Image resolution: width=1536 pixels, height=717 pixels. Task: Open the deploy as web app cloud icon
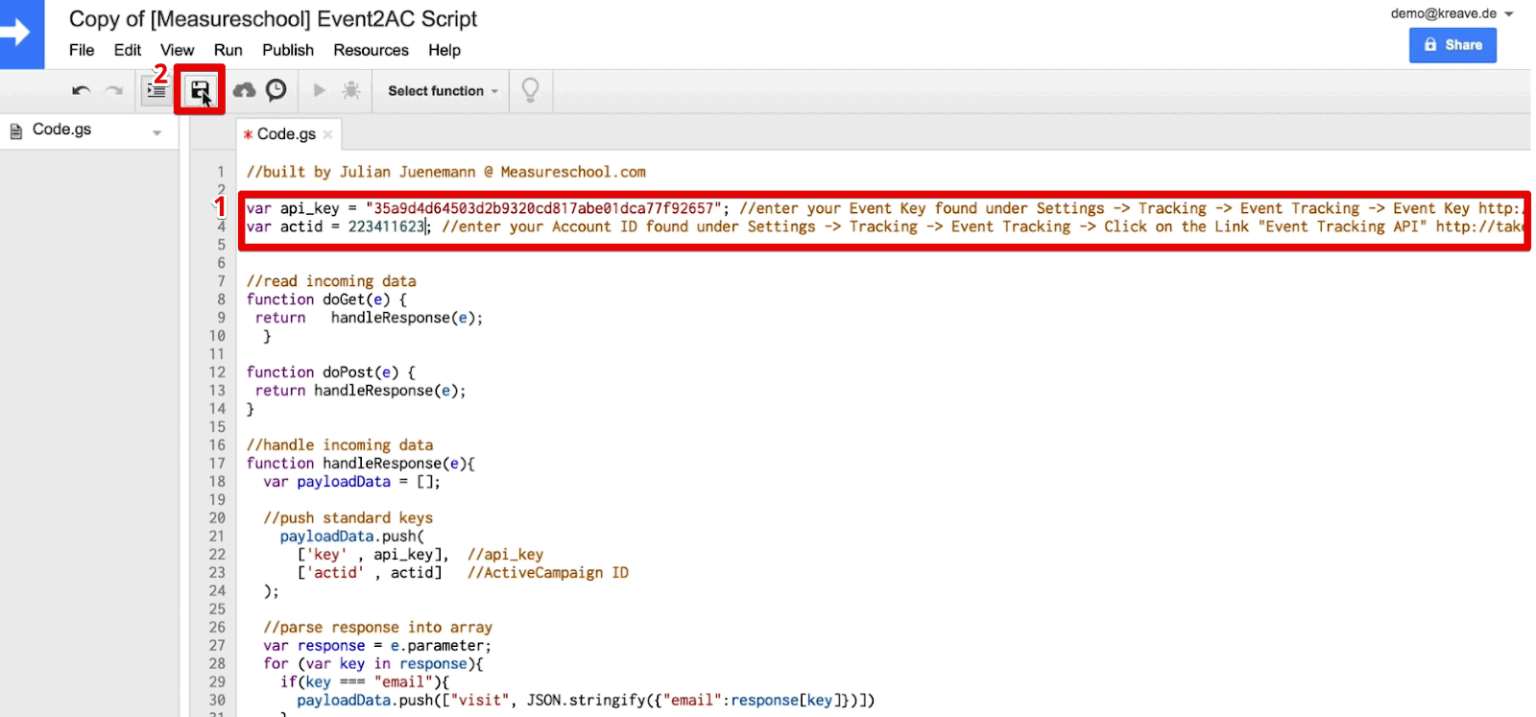click(x=245, y=90)
